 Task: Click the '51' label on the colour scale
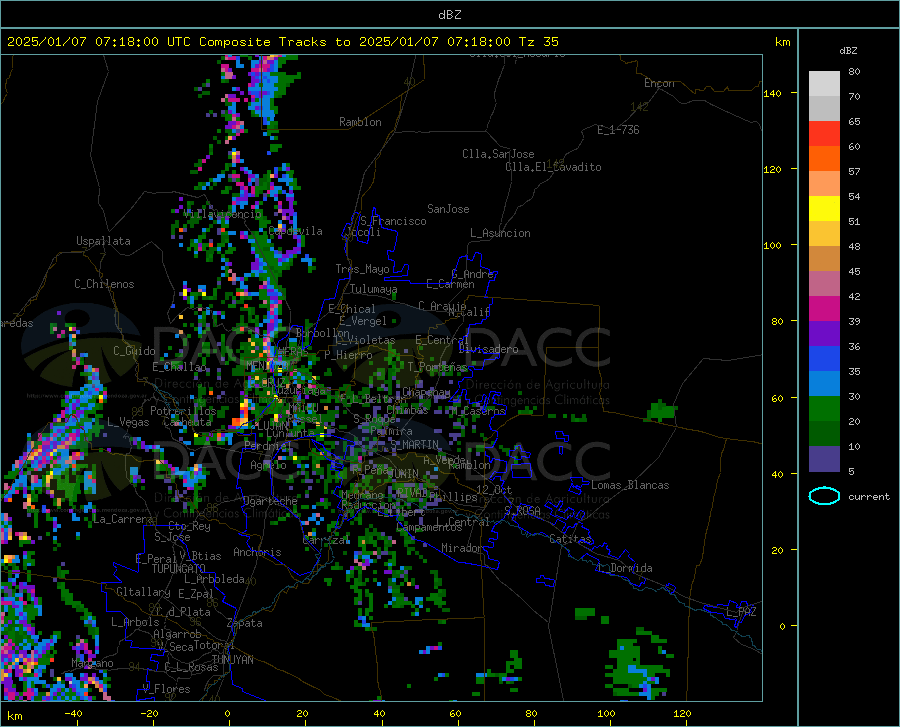click(x=854, y=221)
